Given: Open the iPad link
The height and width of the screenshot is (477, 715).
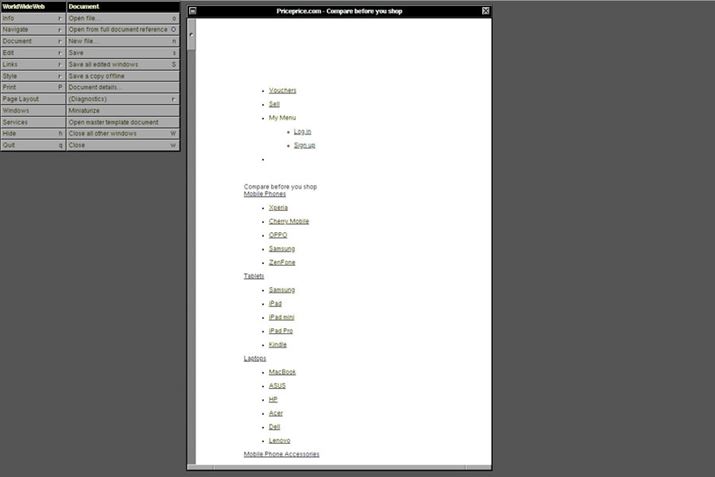Looking at the screenshot, I should coord(275,303).
